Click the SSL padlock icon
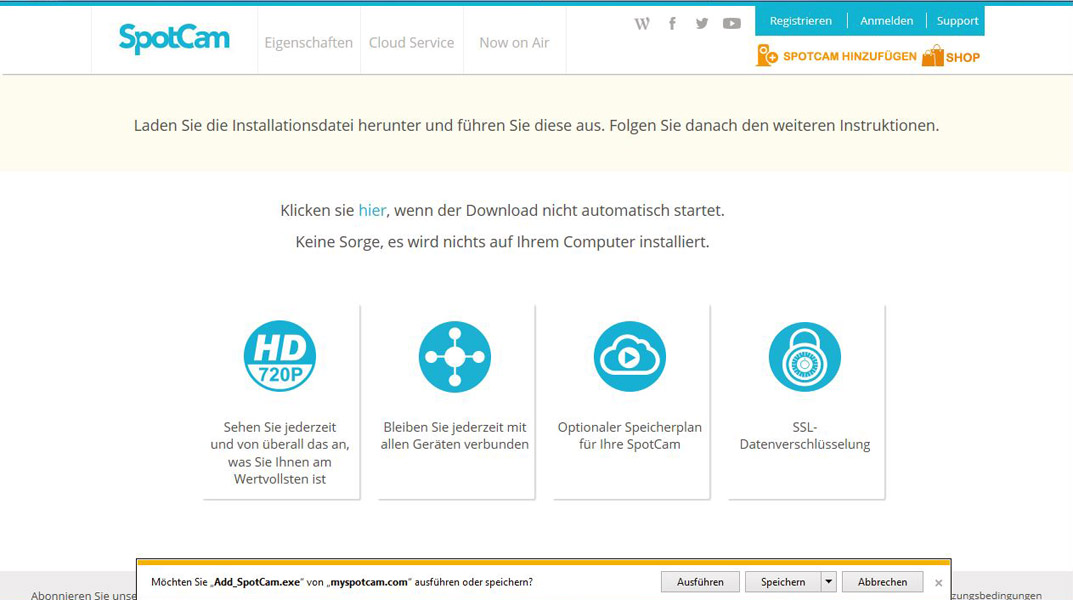The width and height of the screenshot is (1073, 600). [805, 356]
